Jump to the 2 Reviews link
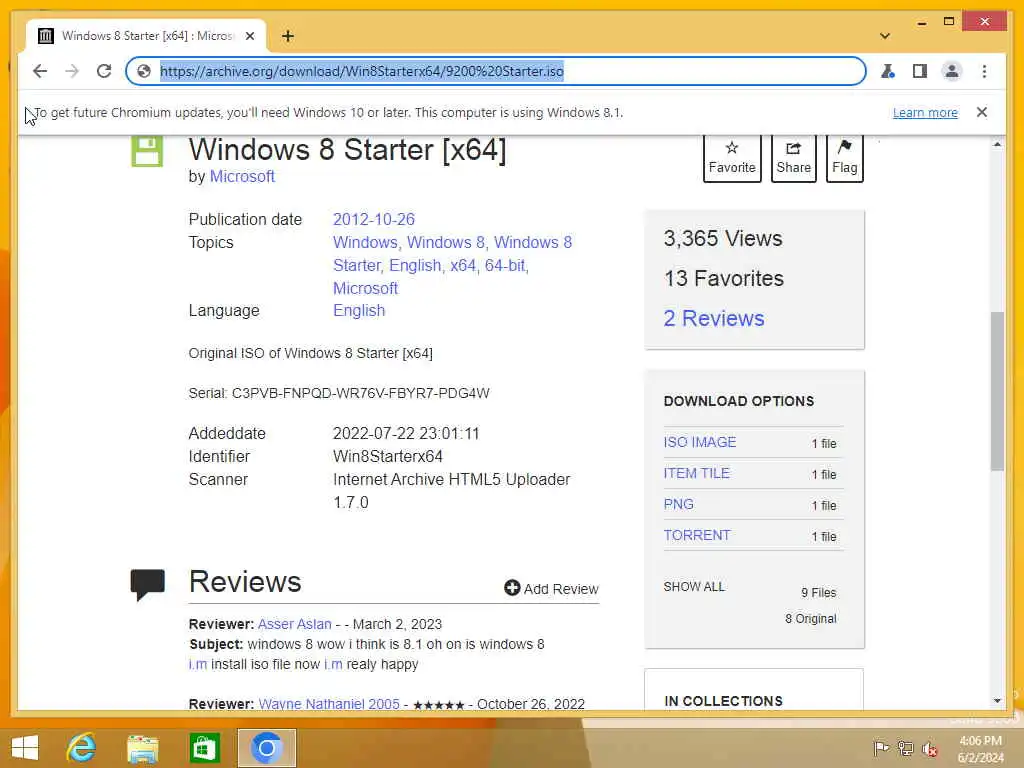 pyautogui.click(x=713, y=318)
